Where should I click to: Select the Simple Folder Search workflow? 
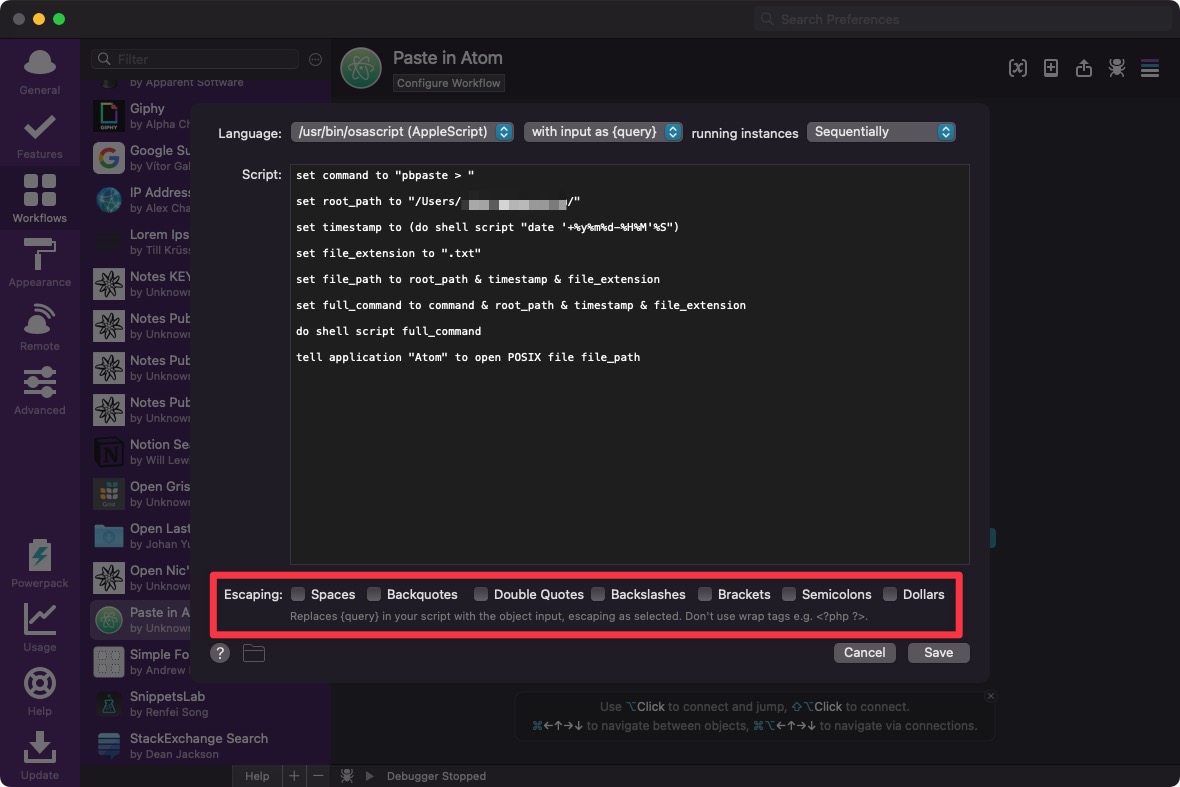(141, 662)
